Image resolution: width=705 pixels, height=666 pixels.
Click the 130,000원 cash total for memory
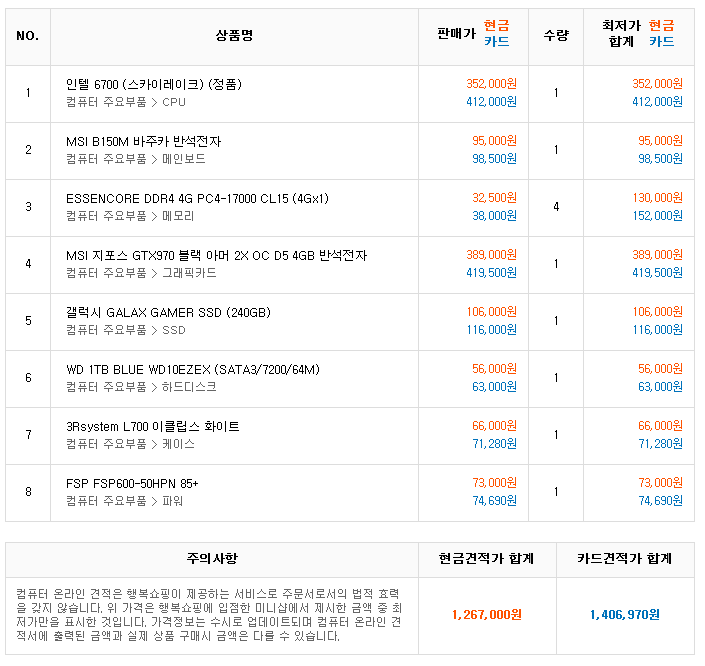(657, 198)
